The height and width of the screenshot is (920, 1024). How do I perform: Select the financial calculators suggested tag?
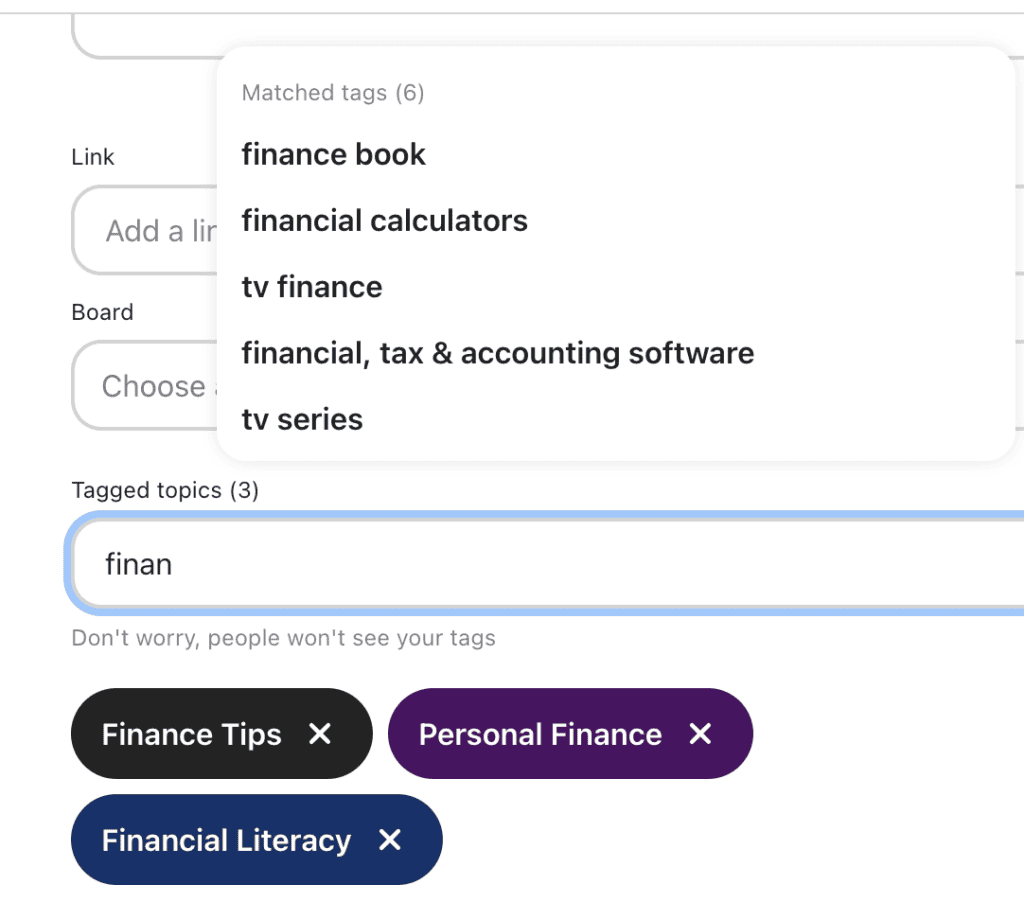(384, 221)
